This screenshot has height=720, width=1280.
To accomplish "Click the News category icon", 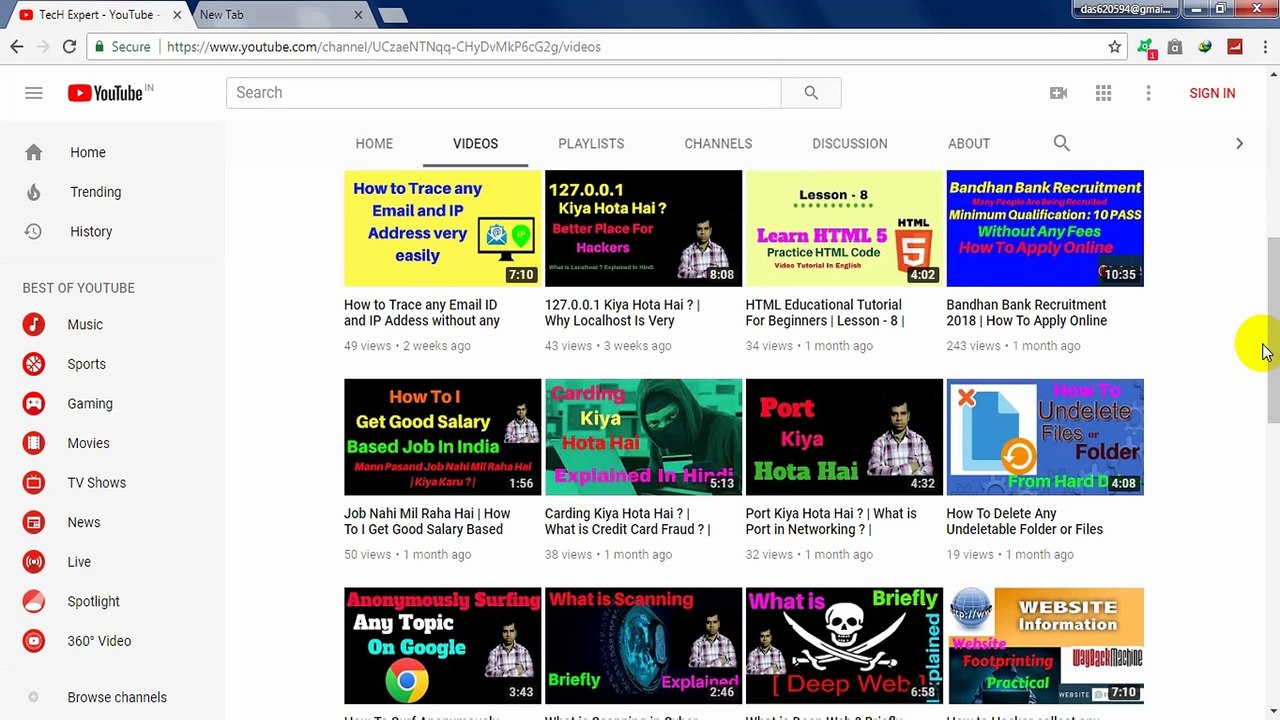I will click(x=34, y=522).
